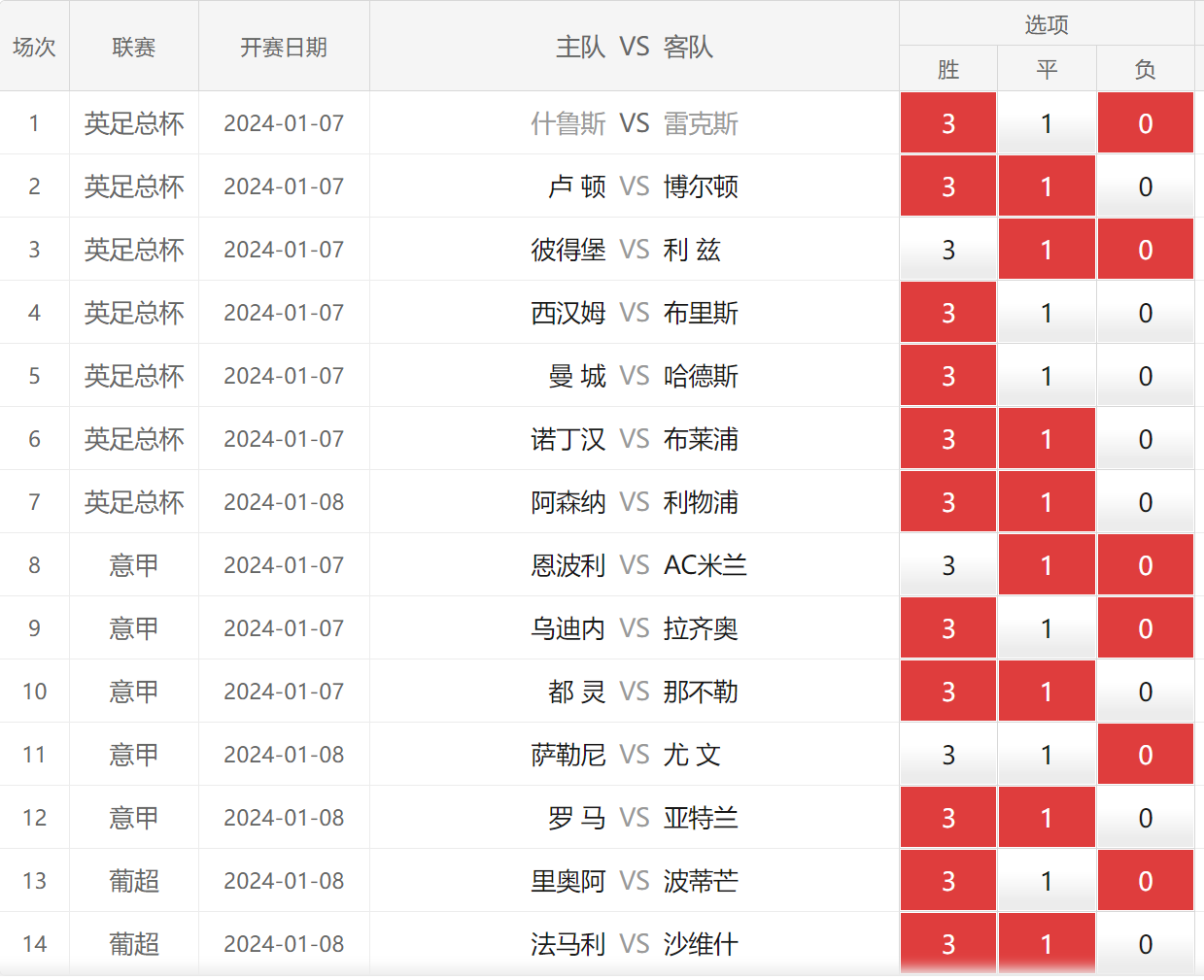The height and width of the screenshot is (980, 1204).
Task: Toggle win option 3 for 什鲁斯 VS 雷克斯
Action: pos(948,123)
